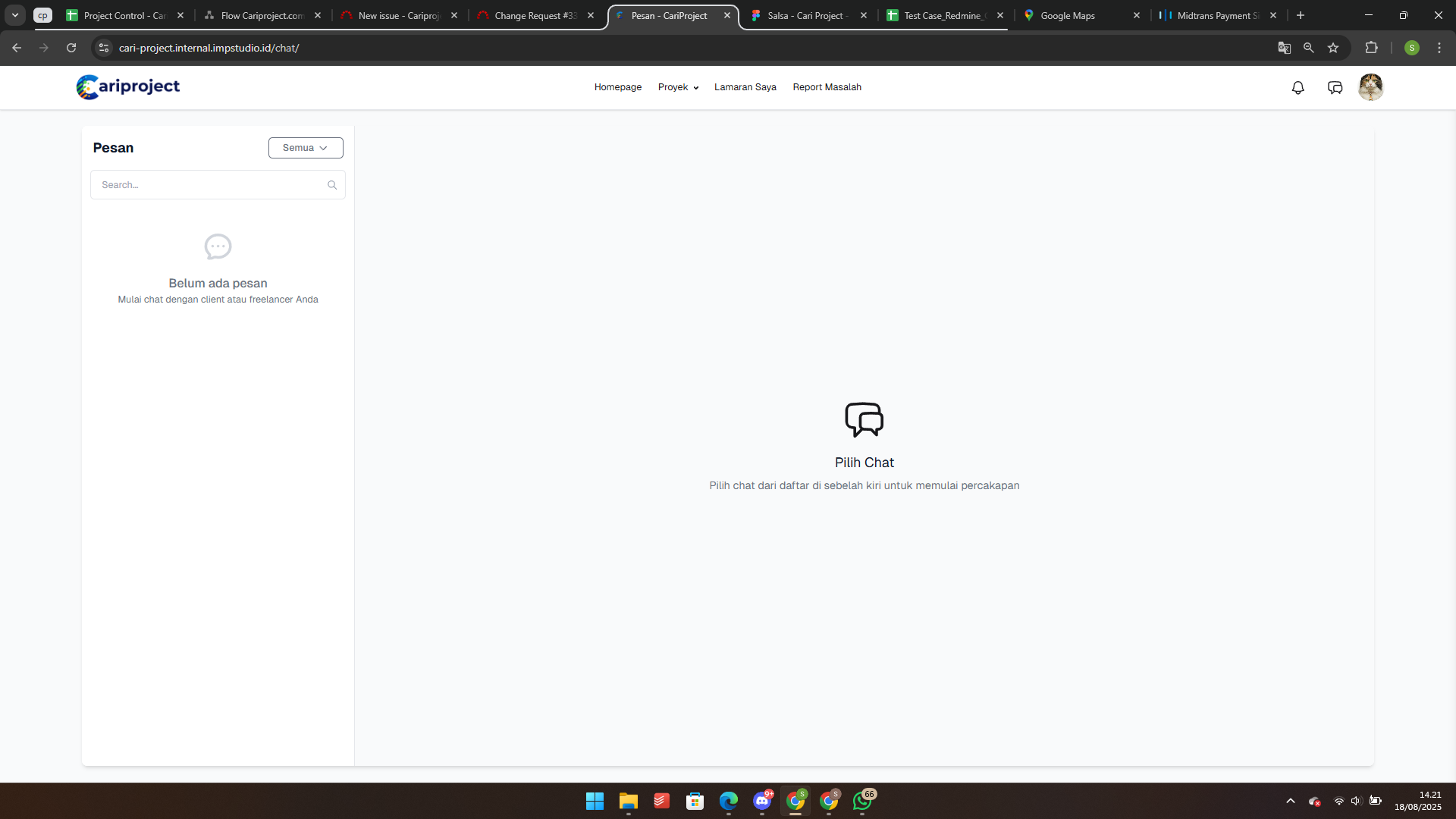Viewport: 1456px width, 819px height.
Task: Switch to the Google Maps tab
Action: click(1067, 15)
